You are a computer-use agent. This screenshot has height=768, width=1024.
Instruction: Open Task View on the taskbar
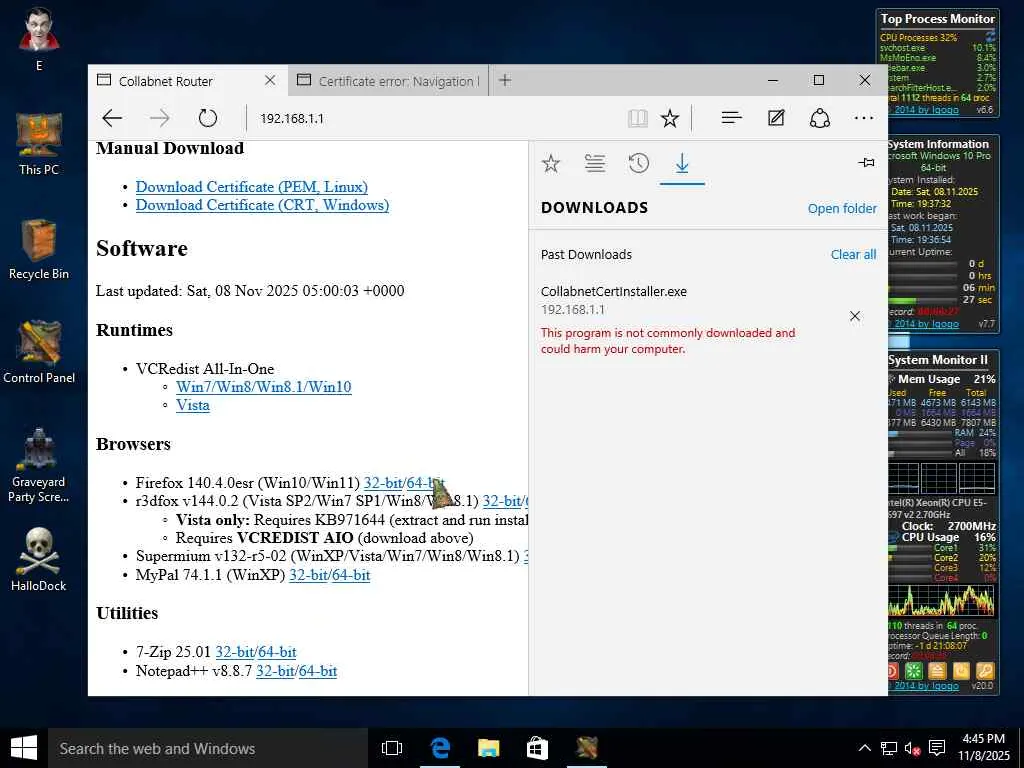392,748
